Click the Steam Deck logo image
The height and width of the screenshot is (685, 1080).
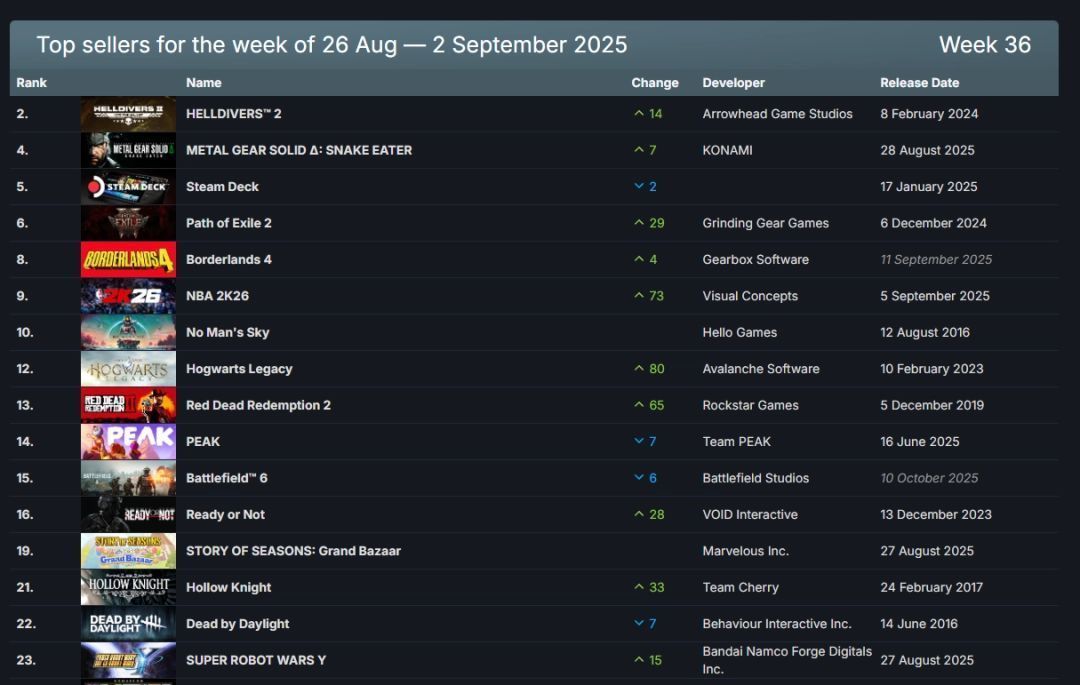(128, 187)
